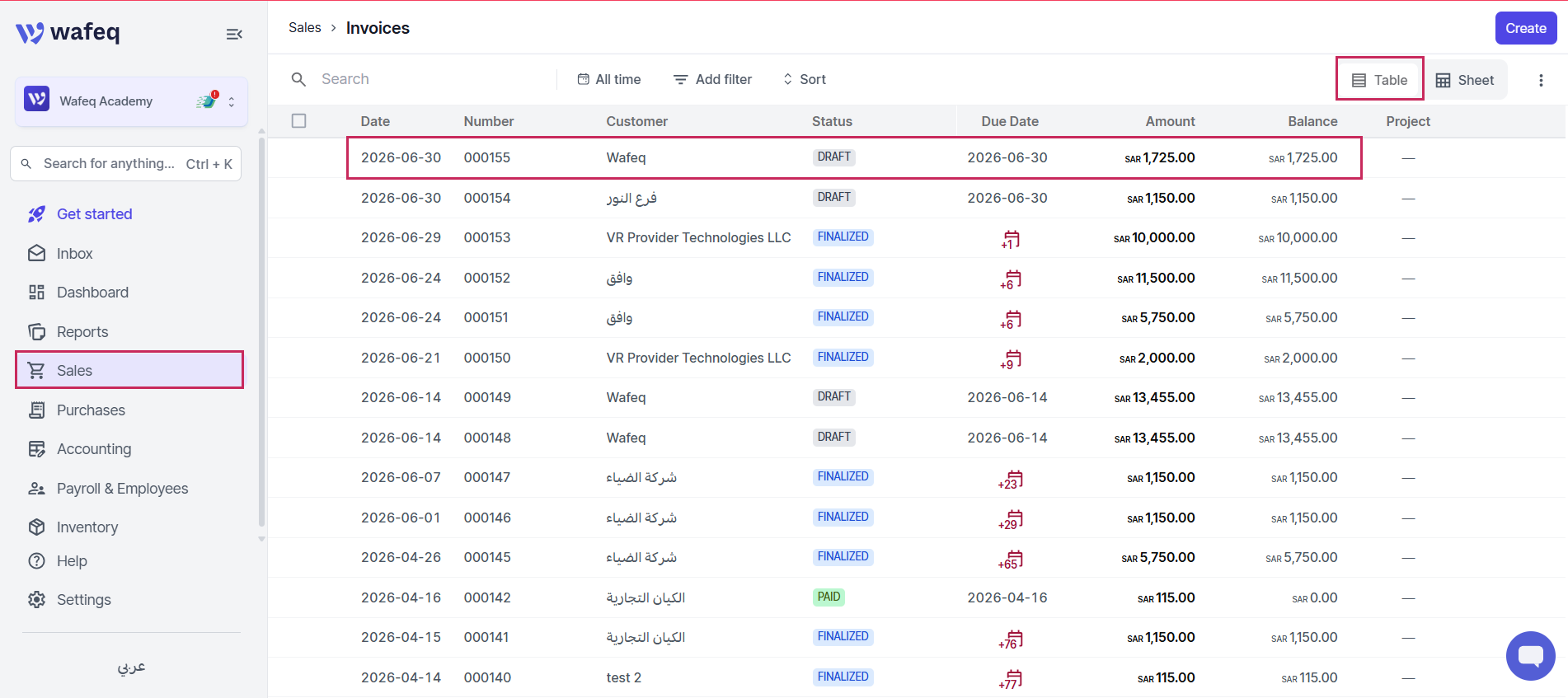Open the chat support bubble
The width and height of the screenshot is (1568, 698).
[1530, 656]
